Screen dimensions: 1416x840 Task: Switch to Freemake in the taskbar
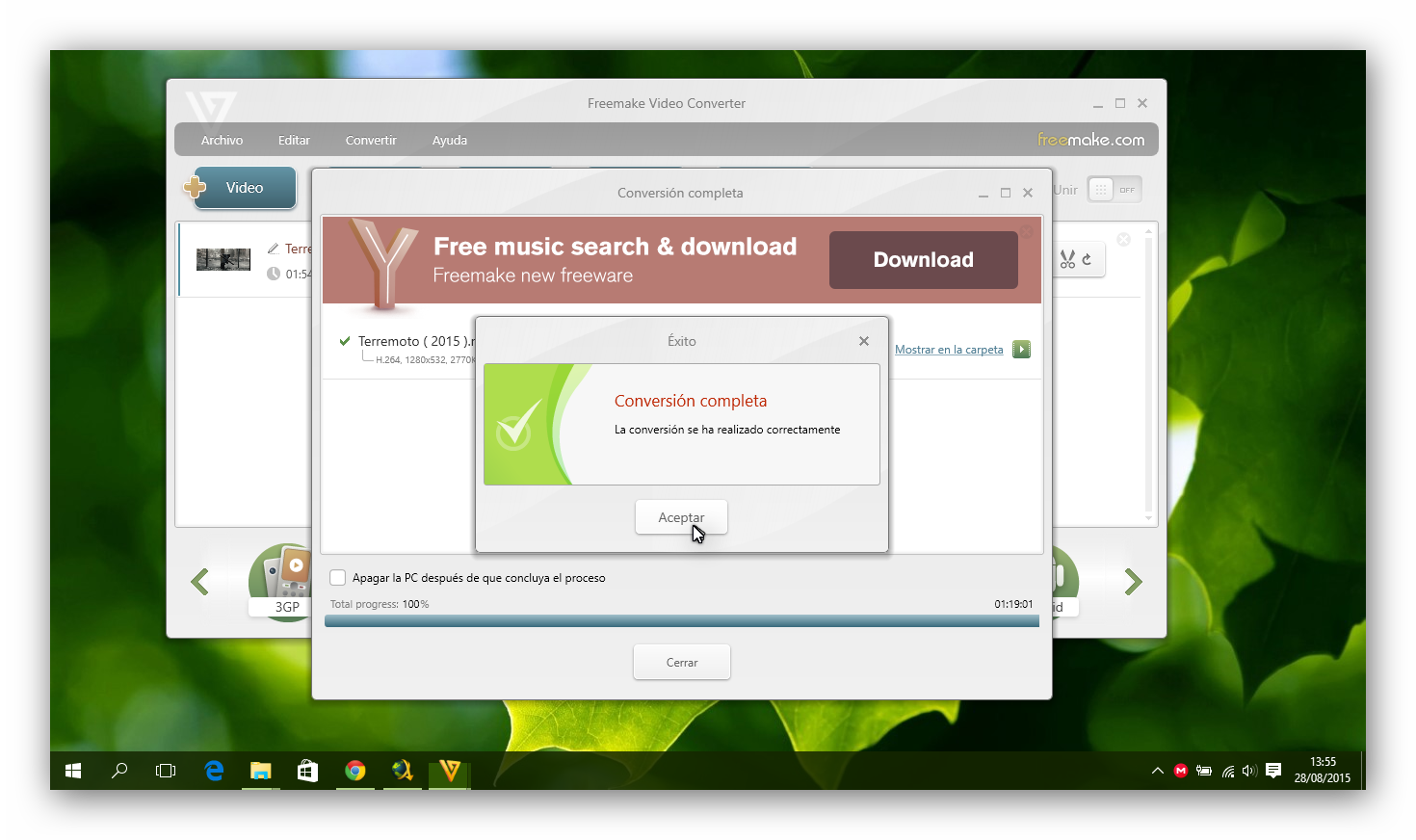449,771
